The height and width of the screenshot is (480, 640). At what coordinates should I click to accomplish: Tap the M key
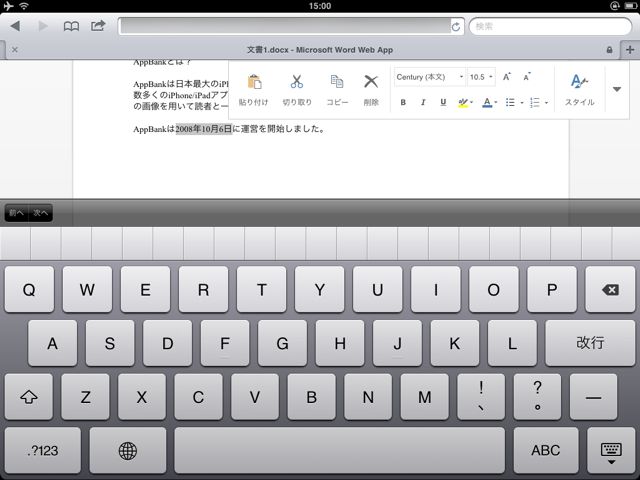point(424,397)
